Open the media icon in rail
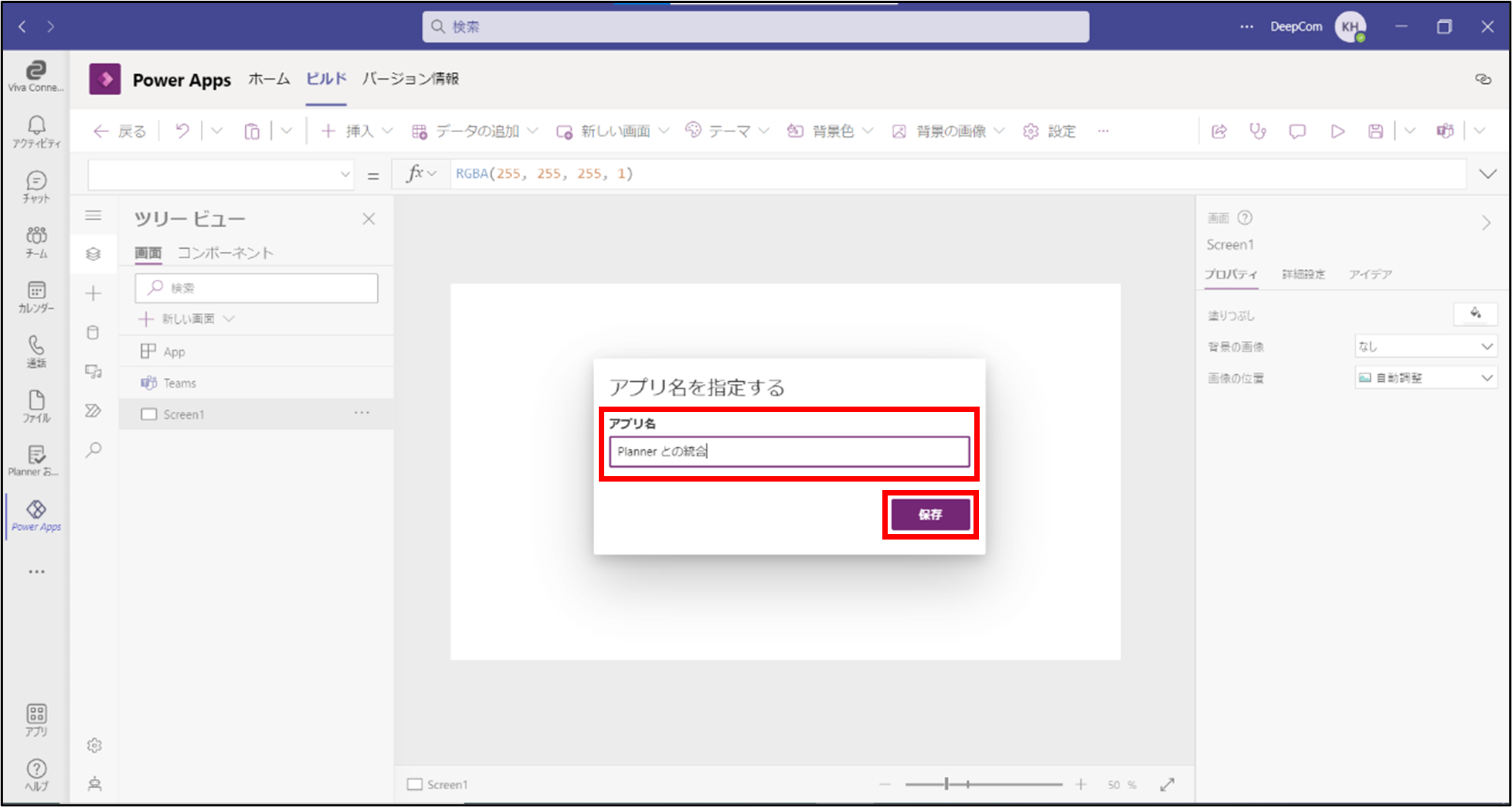Screen dimensions: 1512x807 click(x=93, y=372)
